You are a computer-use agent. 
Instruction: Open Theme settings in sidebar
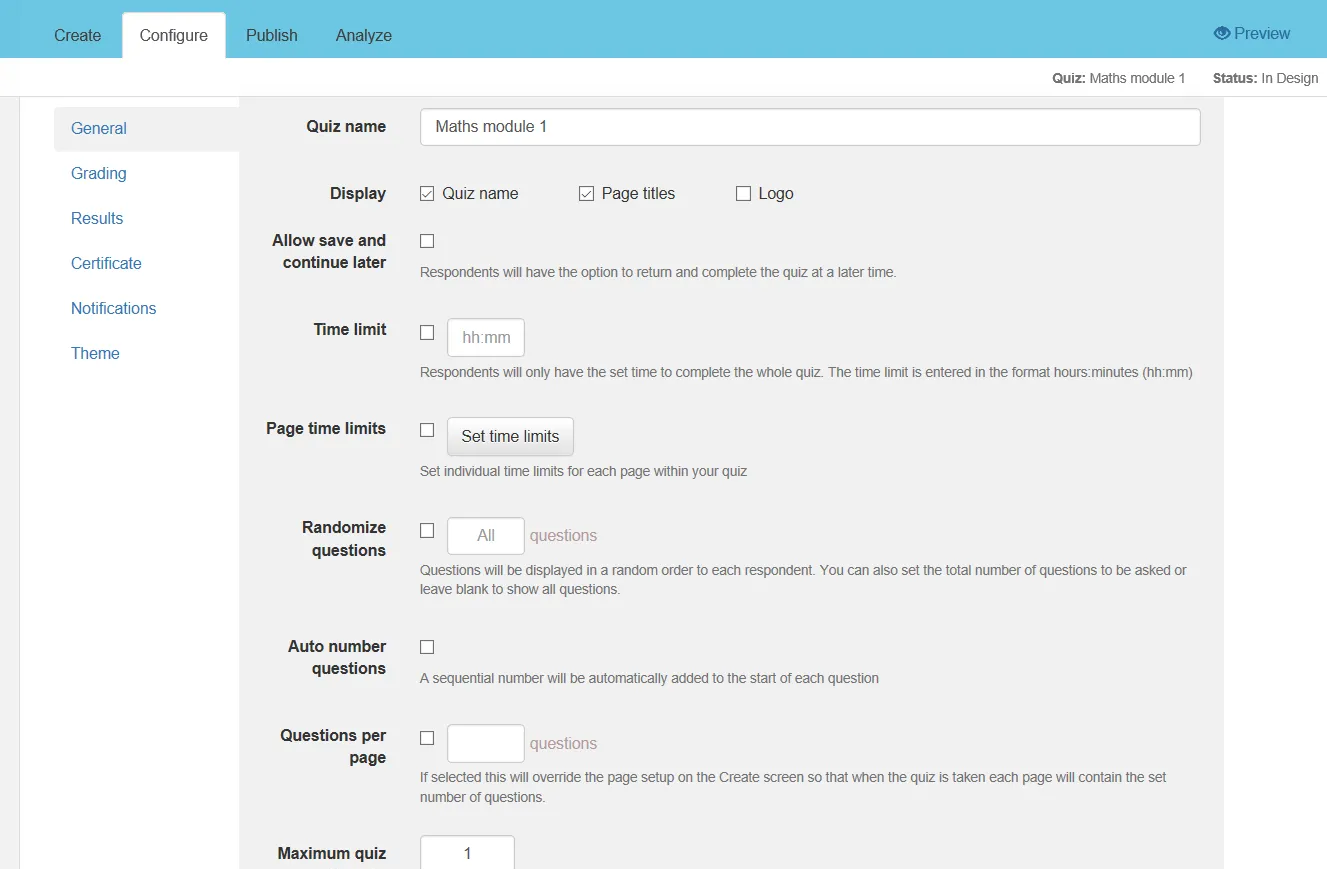(95, 353)
